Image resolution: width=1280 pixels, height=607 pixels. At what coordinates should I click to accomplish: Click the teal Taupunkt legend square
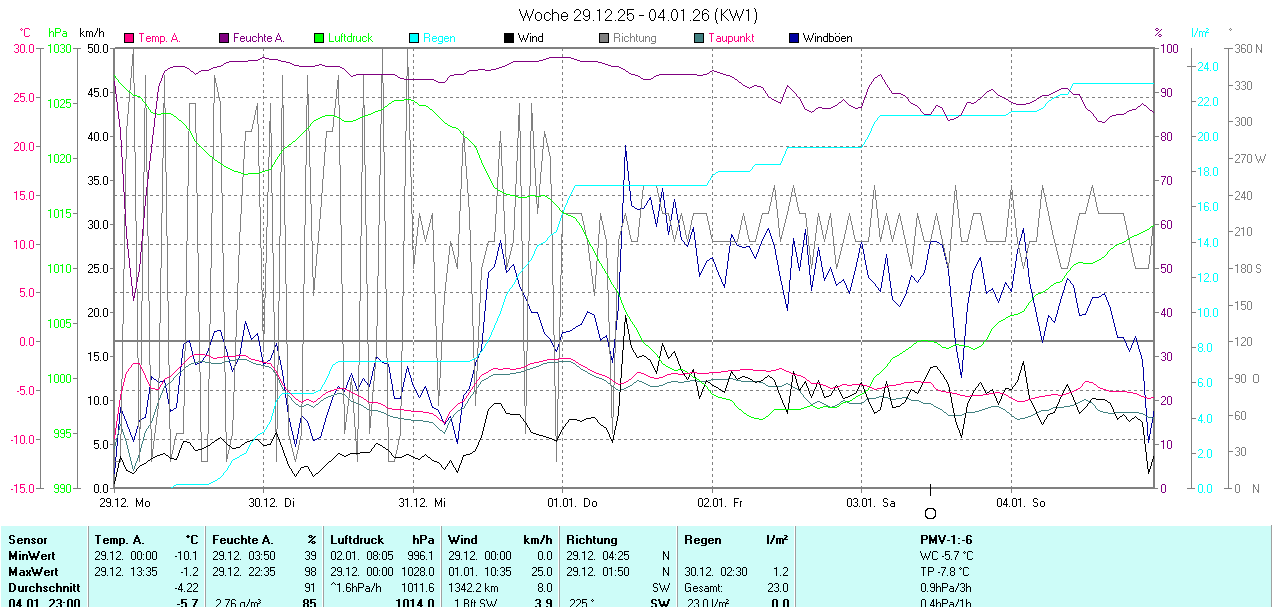[699, 38]
